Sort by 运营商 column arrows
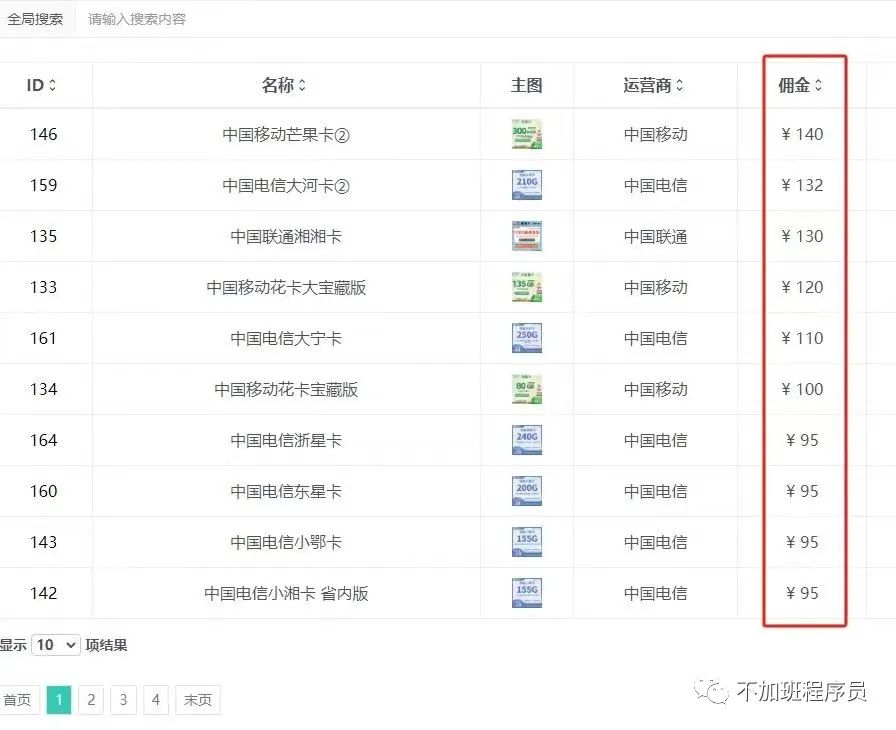 tap(679, 85)
